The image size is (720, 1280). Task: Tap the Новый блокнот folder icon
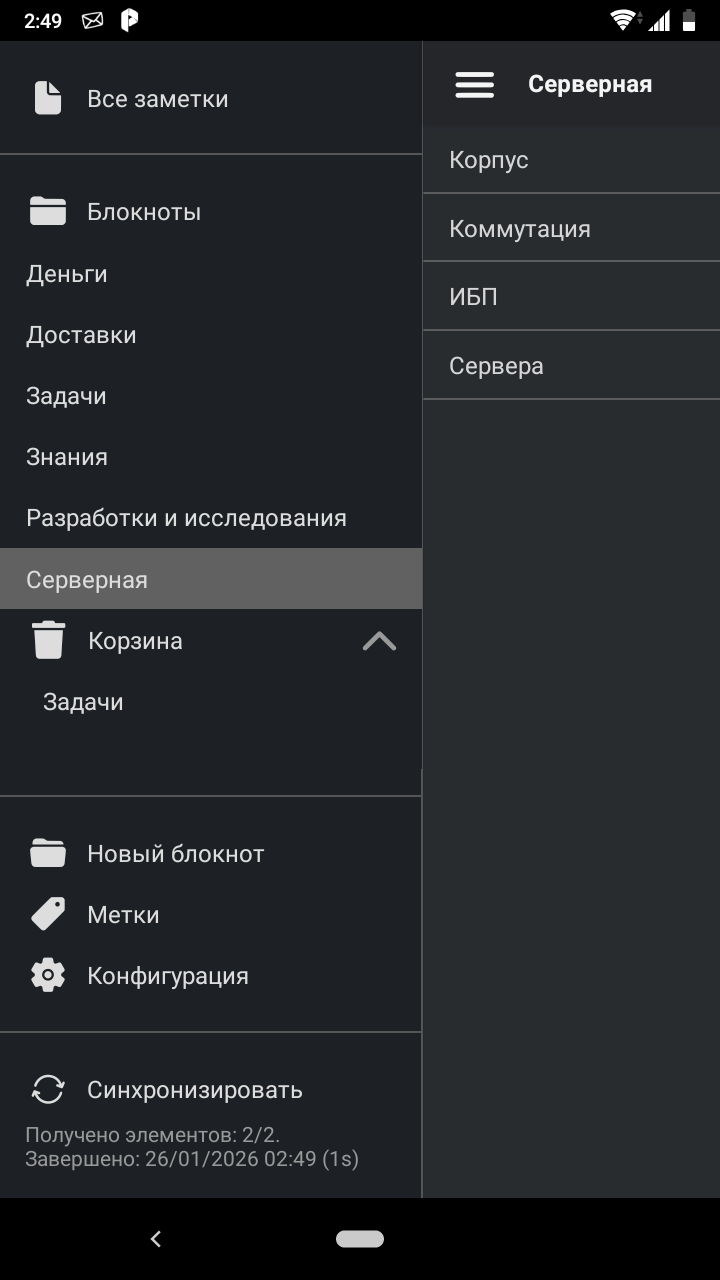click(x=48, y=854)
